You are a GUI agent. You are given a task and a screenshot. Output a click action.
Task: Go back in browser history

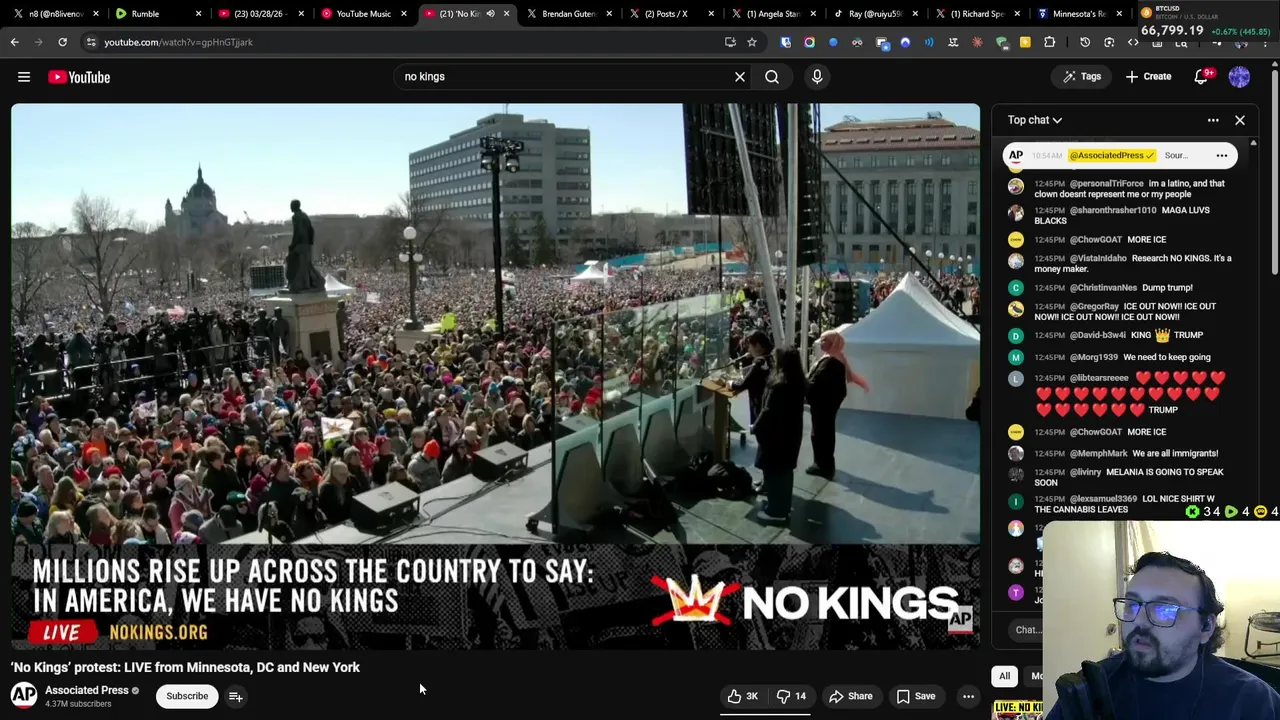14,42
